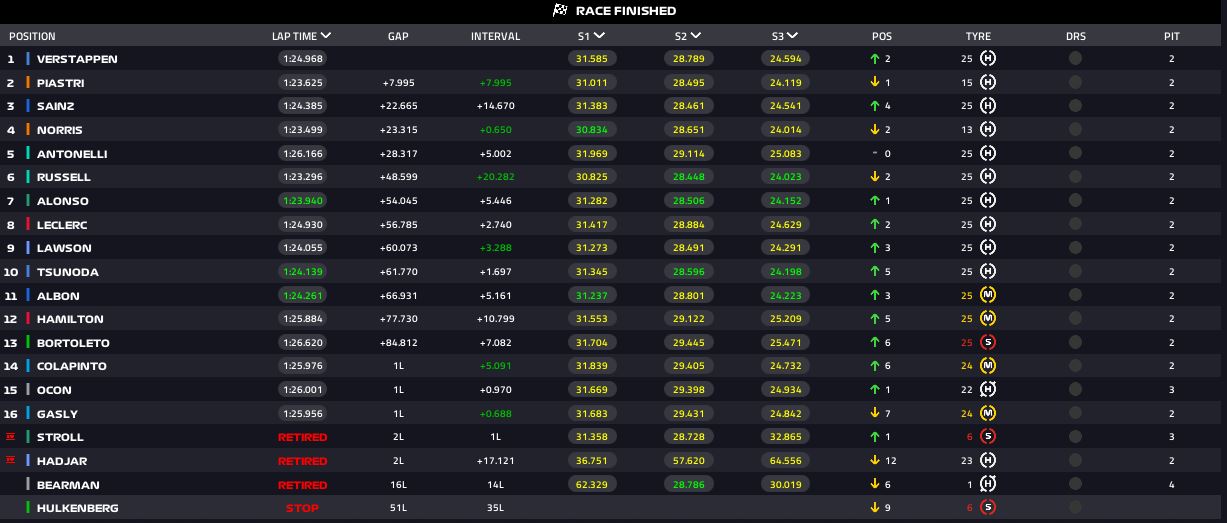1227x523 pixels.
Task: Select driver name ANTONELLI
Action: point(72,154)
